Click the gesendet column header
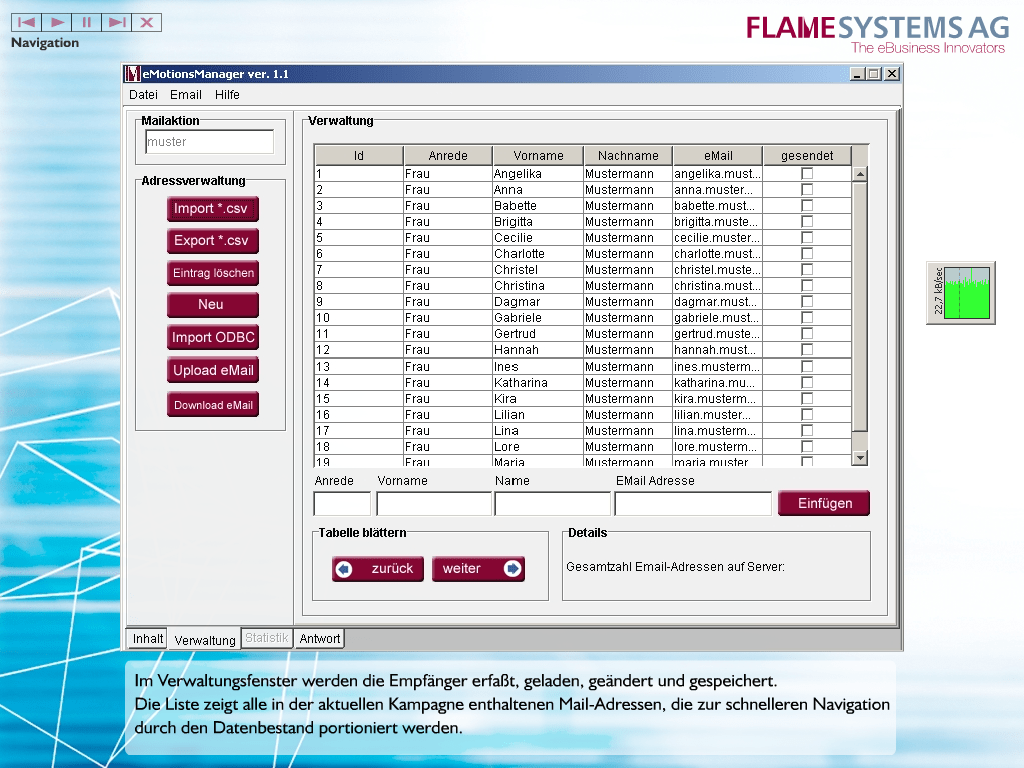 click(807, 155)
